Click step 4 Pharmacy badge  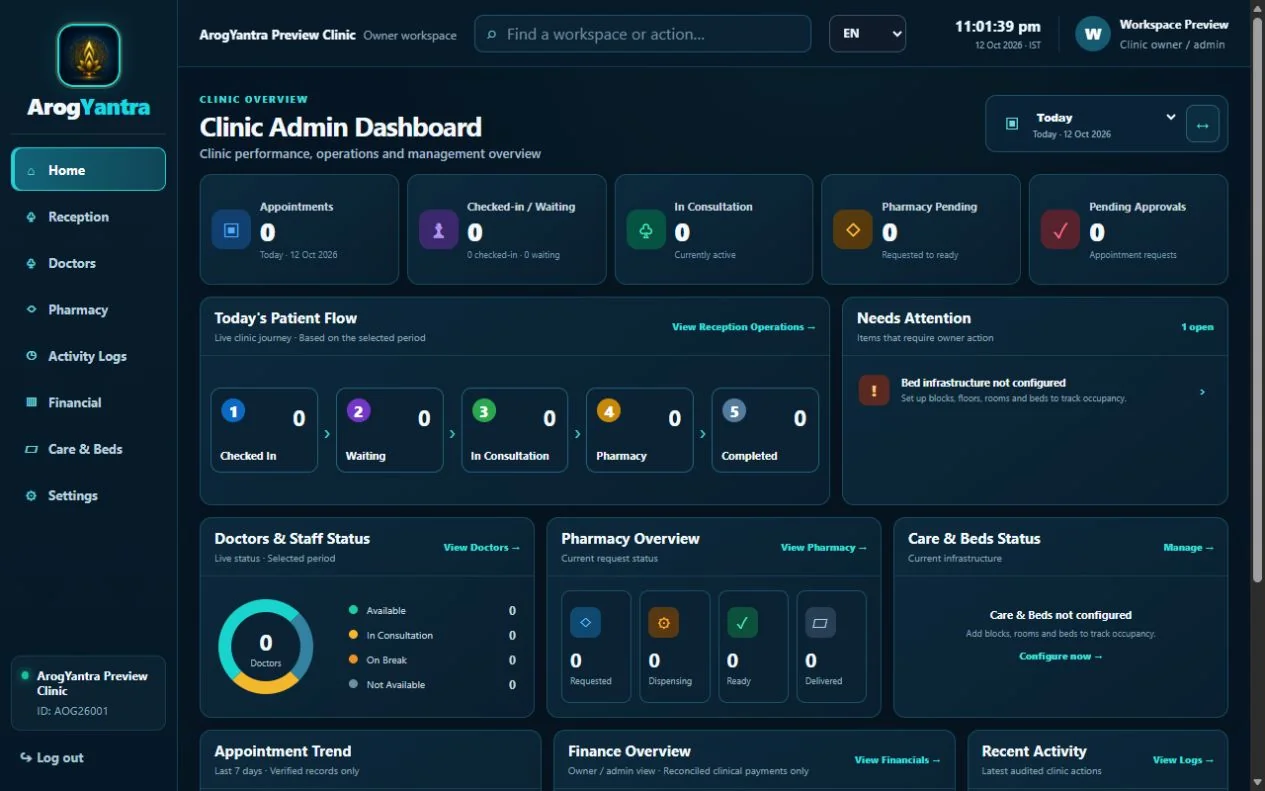(608, 410)
